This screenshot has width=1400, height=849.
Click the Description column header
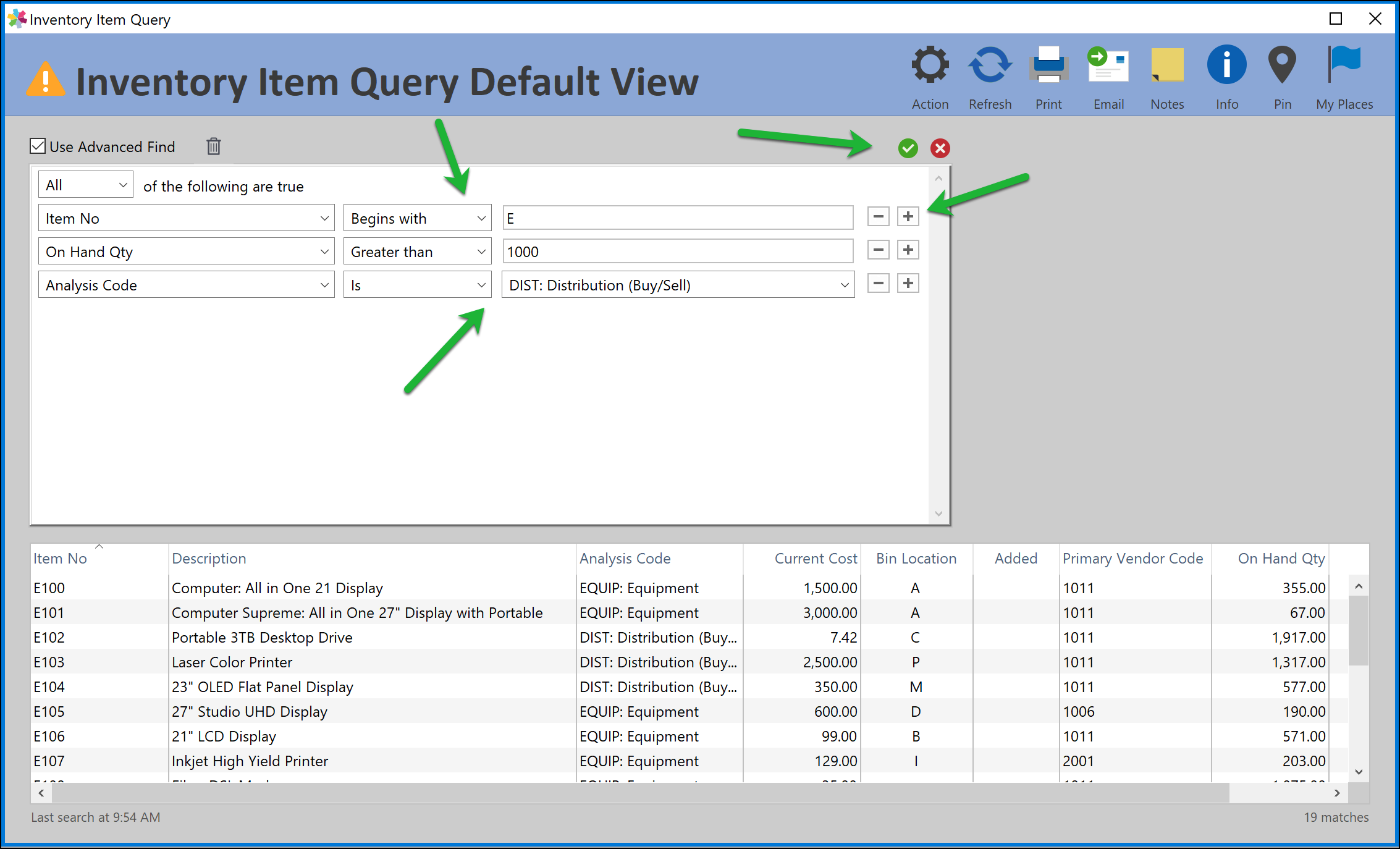click(x=209, y=558)
